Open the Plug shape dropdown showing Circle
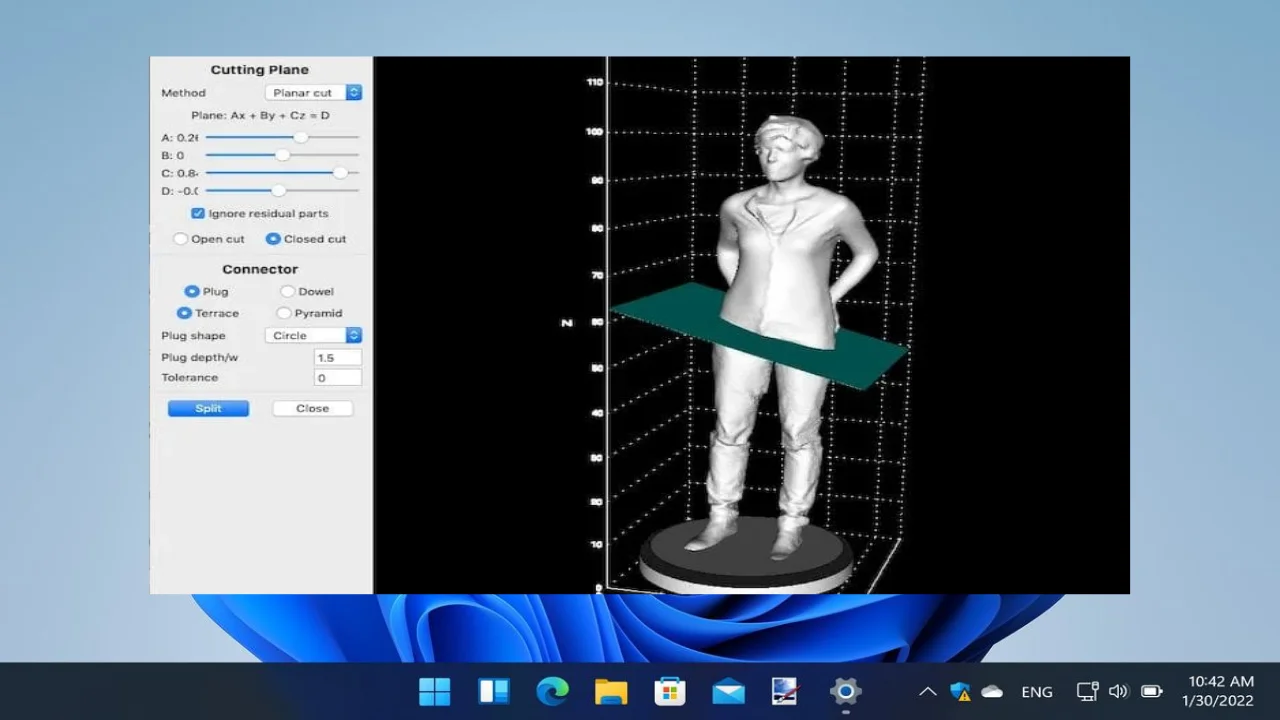The height and width of the screenshot is (720, 1280). click(313, 335)
